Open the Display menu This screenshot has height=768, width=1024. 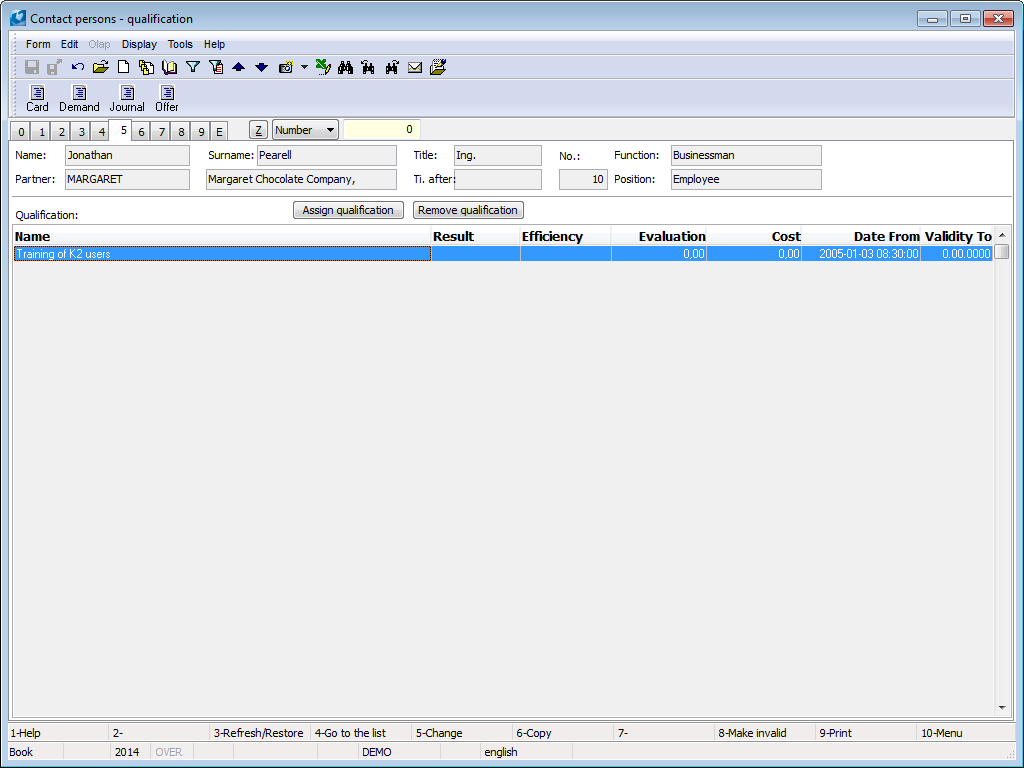click(139, 44)
